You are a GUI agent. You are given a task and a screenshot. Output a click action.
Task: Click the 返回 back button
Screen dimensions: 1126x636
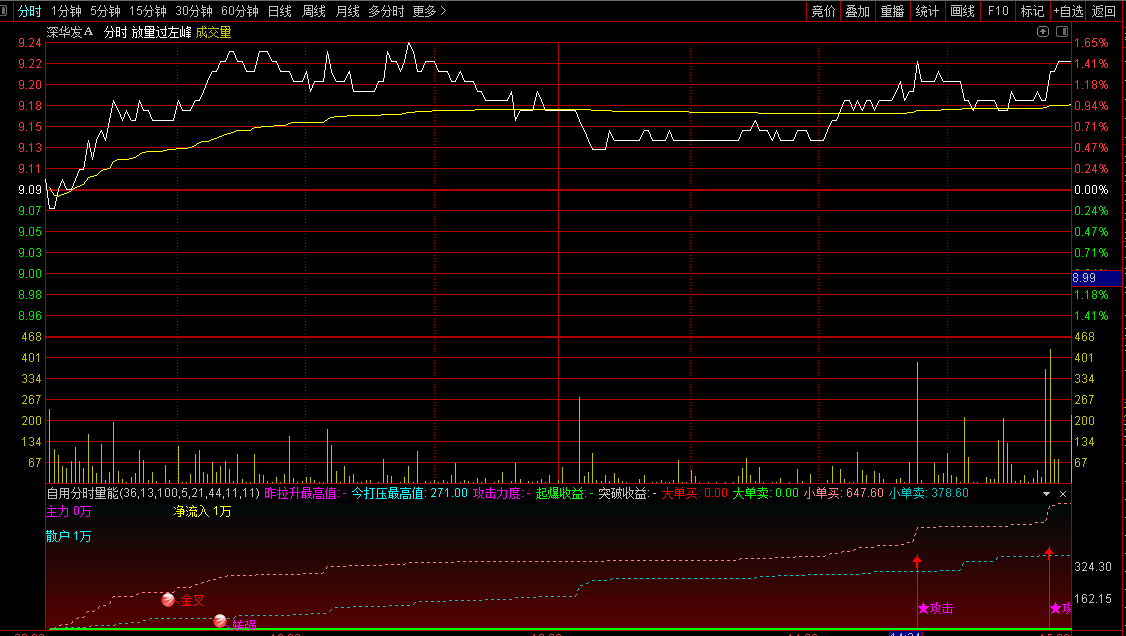pyautogui.click(x=1104, y=11)
